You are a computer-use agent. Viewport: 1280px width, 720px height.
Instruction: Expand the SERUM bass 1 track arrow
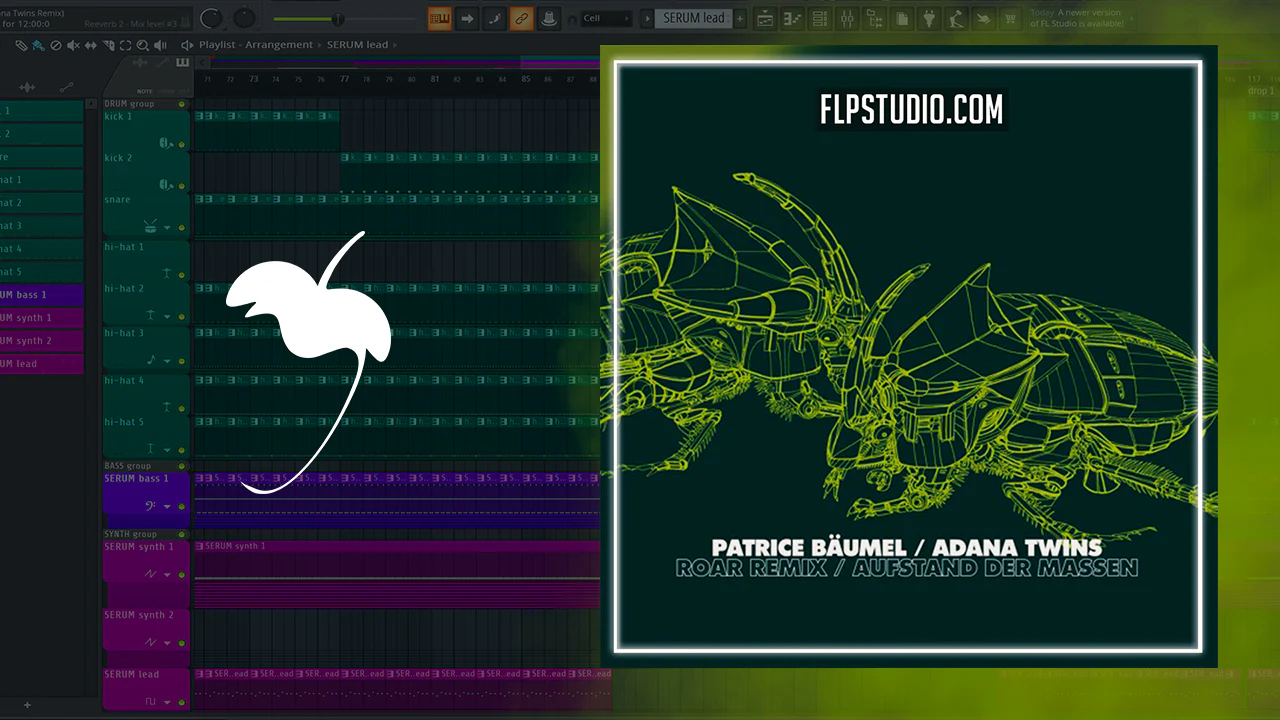168,507
